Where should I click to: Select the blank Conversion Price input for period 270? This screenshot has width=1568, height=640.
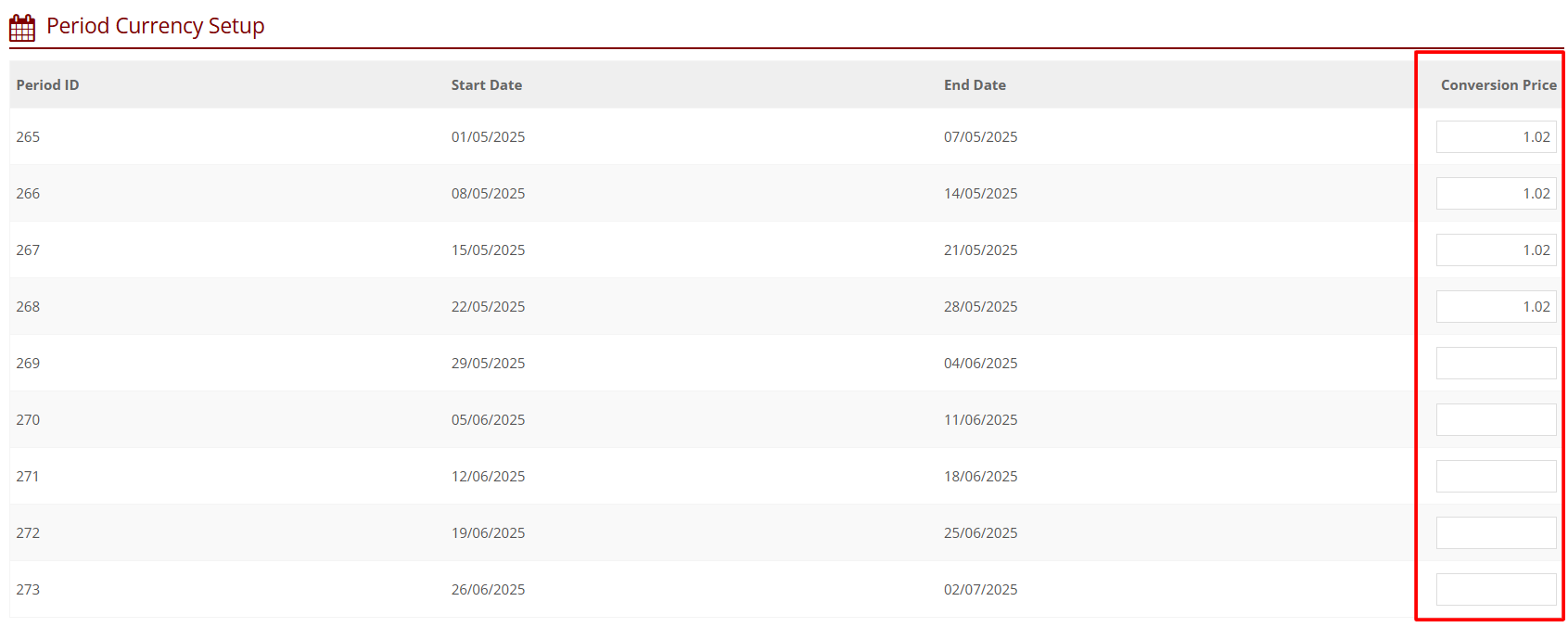1495,420
